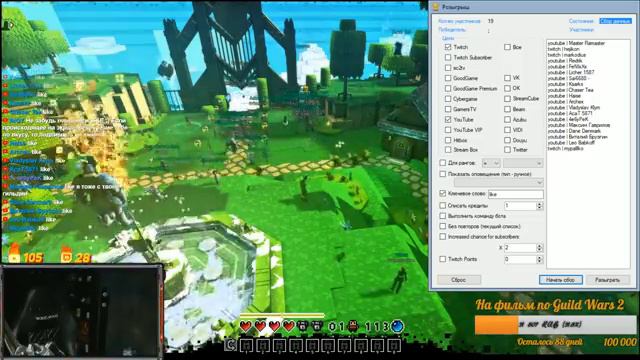Check the Все (all) checkbox

(x=507, y=47)
